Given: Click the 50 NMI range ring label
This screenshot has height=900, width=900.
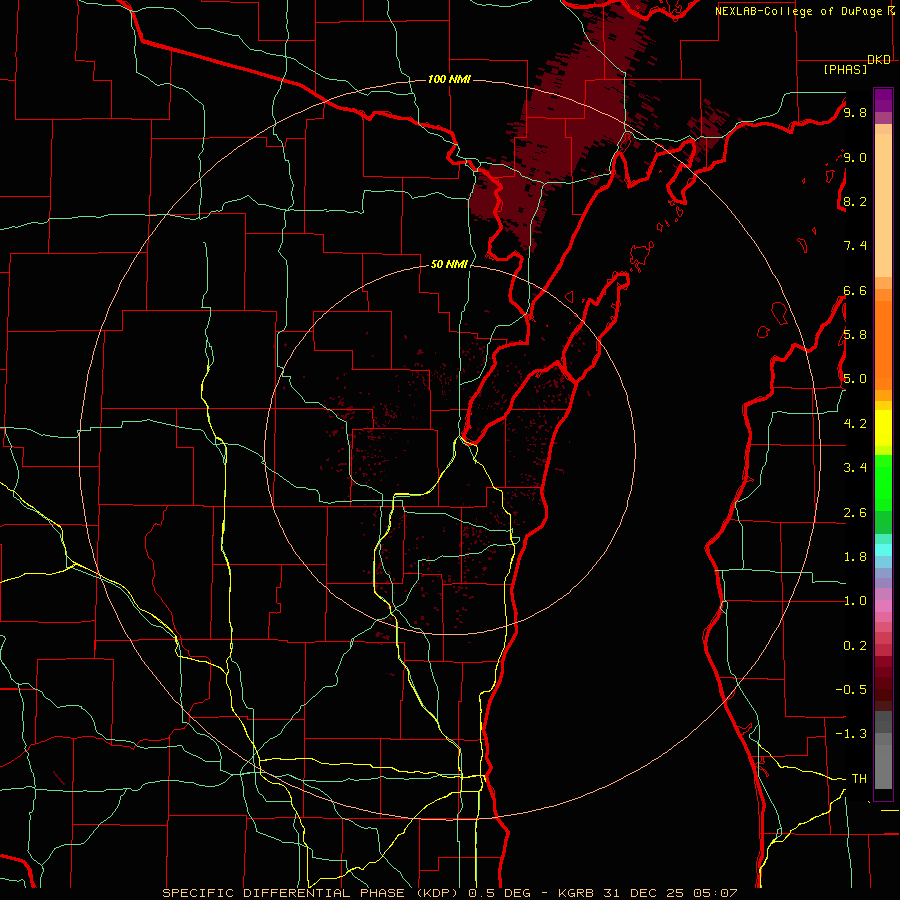Looking at the screenshot, I should [449, 265].
